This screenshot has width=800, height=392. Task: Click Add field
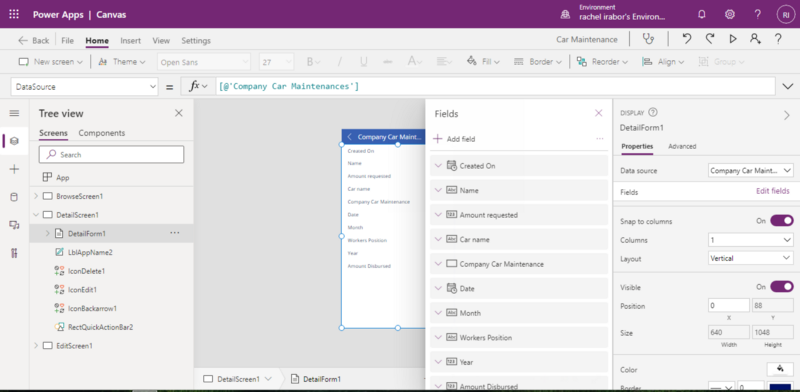(x=454, y=139)
